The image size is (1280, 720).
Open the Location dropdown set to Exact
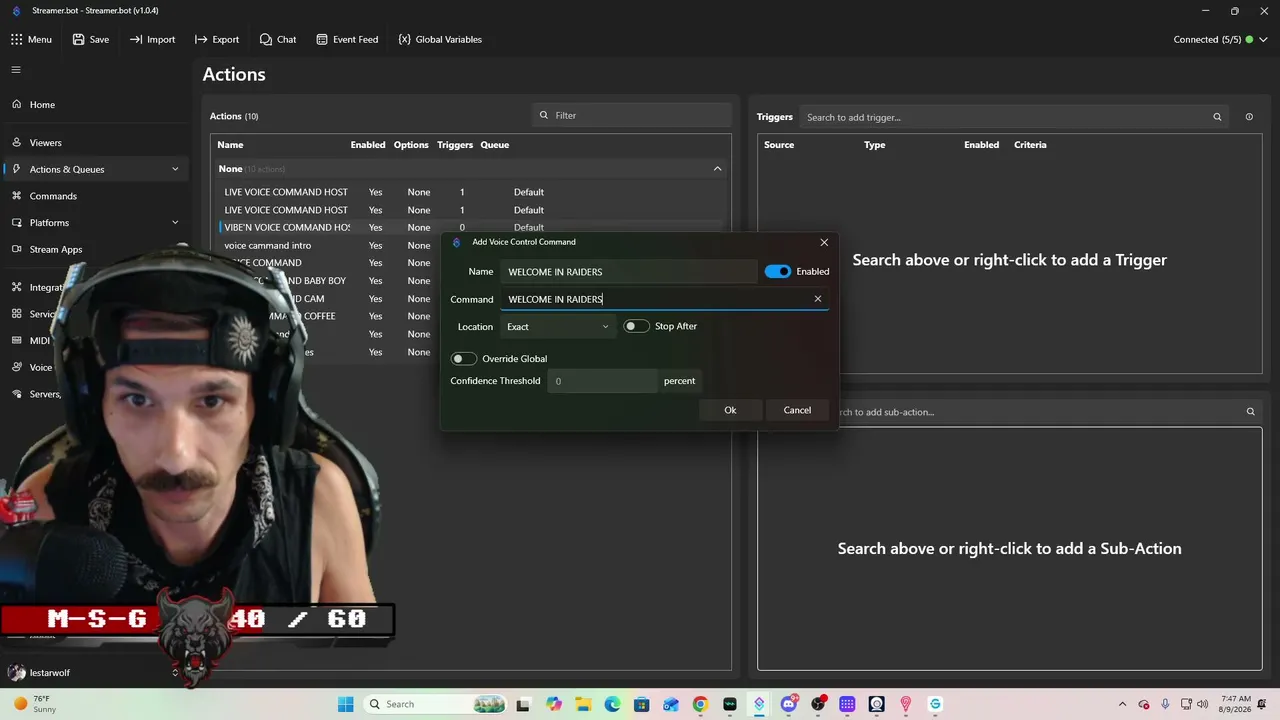tap(557, 327)
